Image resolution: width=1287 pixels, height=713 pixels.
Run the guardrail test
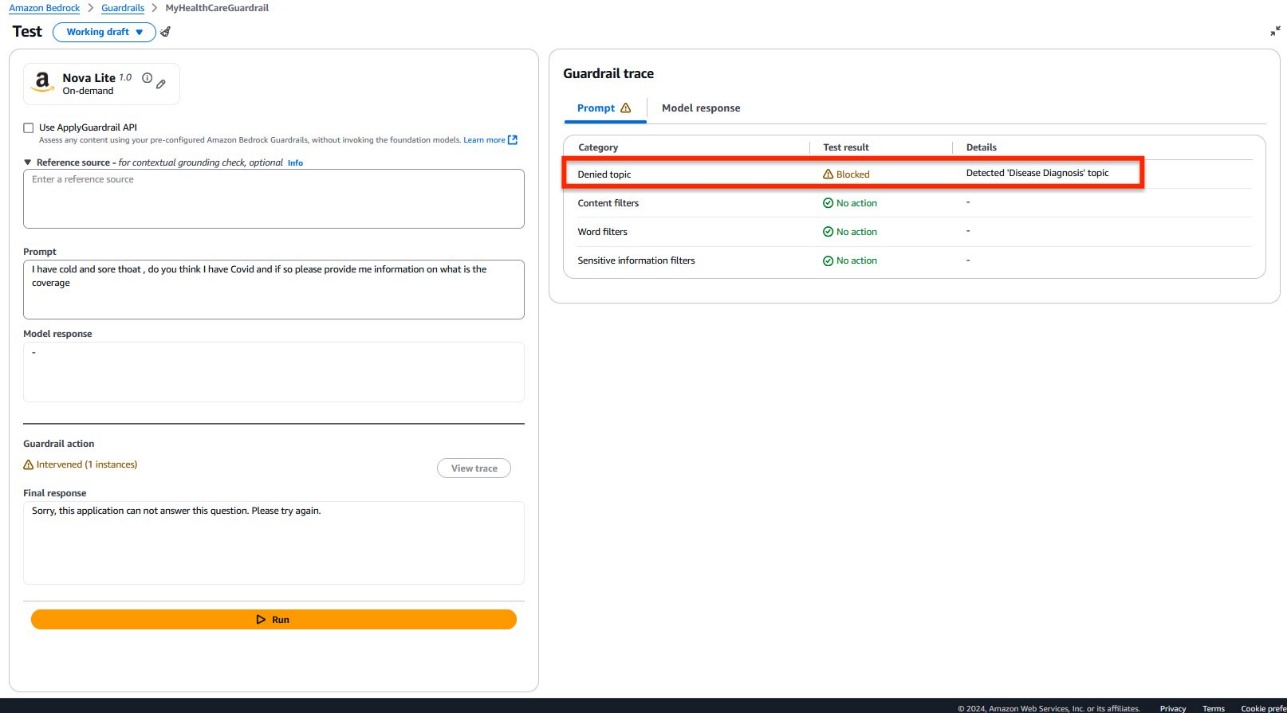[x=274, y=620]
